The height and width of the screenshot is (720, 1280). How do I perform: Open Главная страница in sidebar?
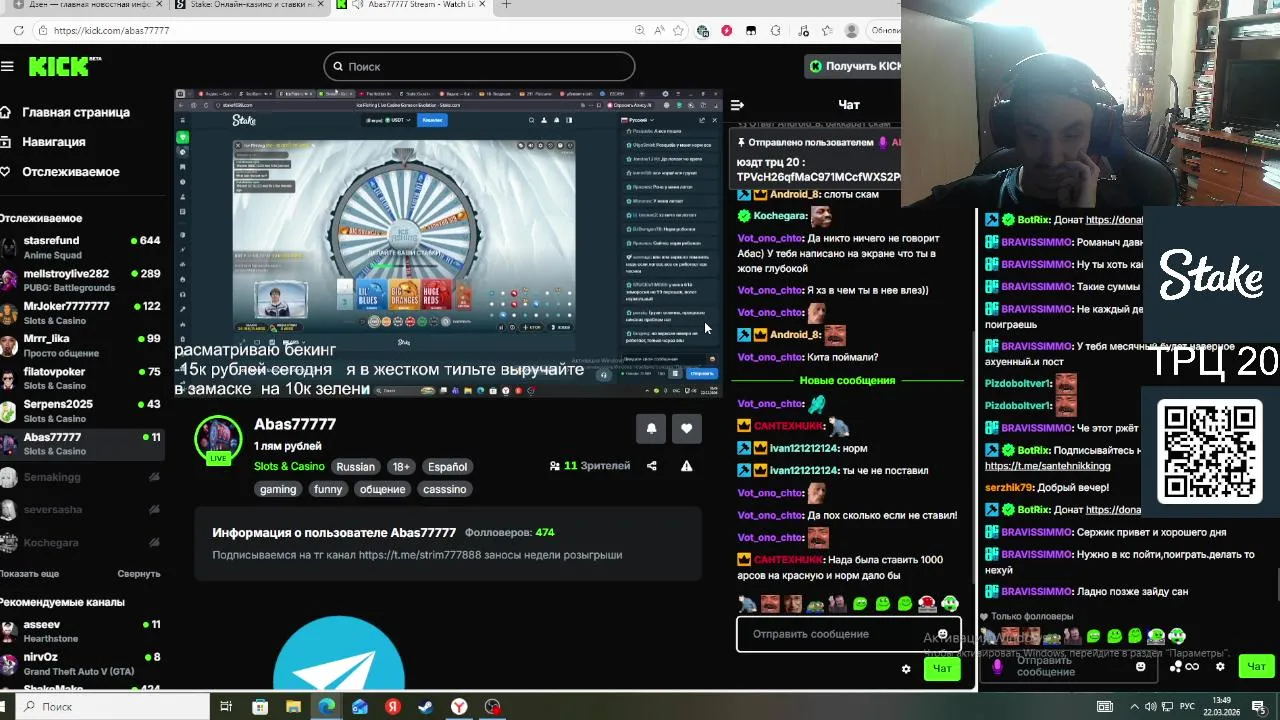(65, 112)
